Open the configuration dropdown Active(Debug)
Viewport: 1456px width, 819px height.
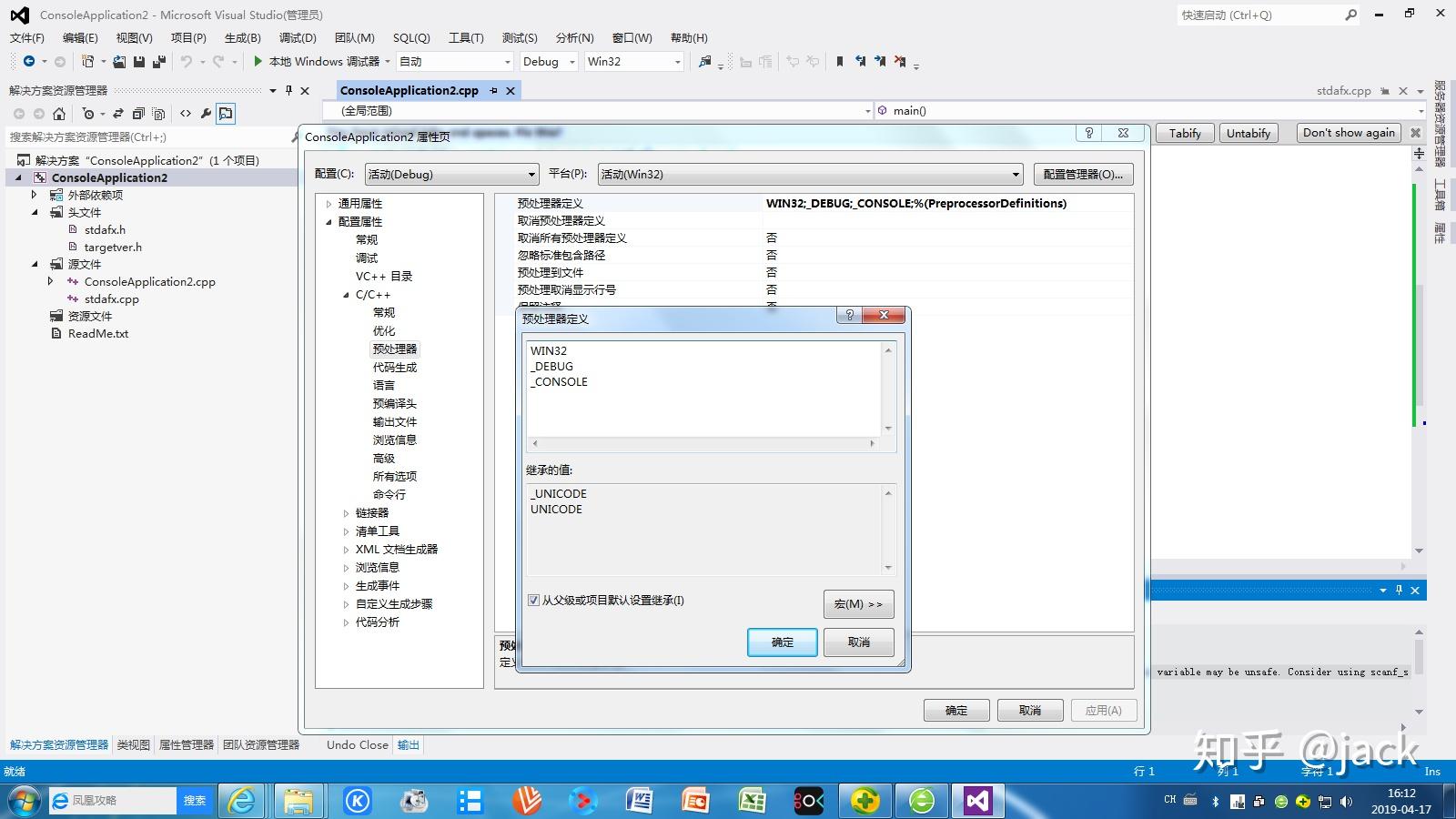pyautogui.click(x=451, y=175)
